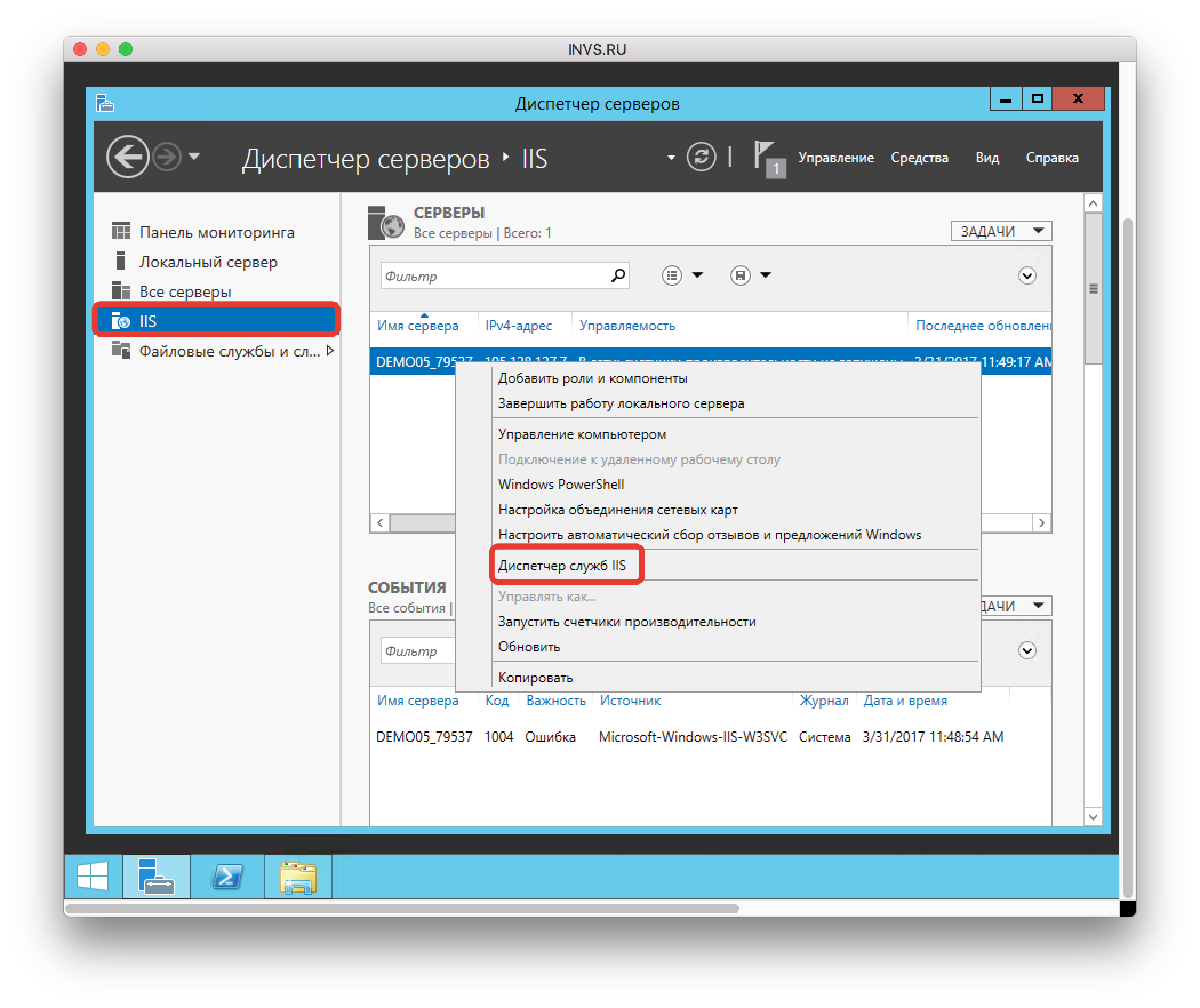
Task: Open File Explorer from taskbar
Action: [298, 875]
